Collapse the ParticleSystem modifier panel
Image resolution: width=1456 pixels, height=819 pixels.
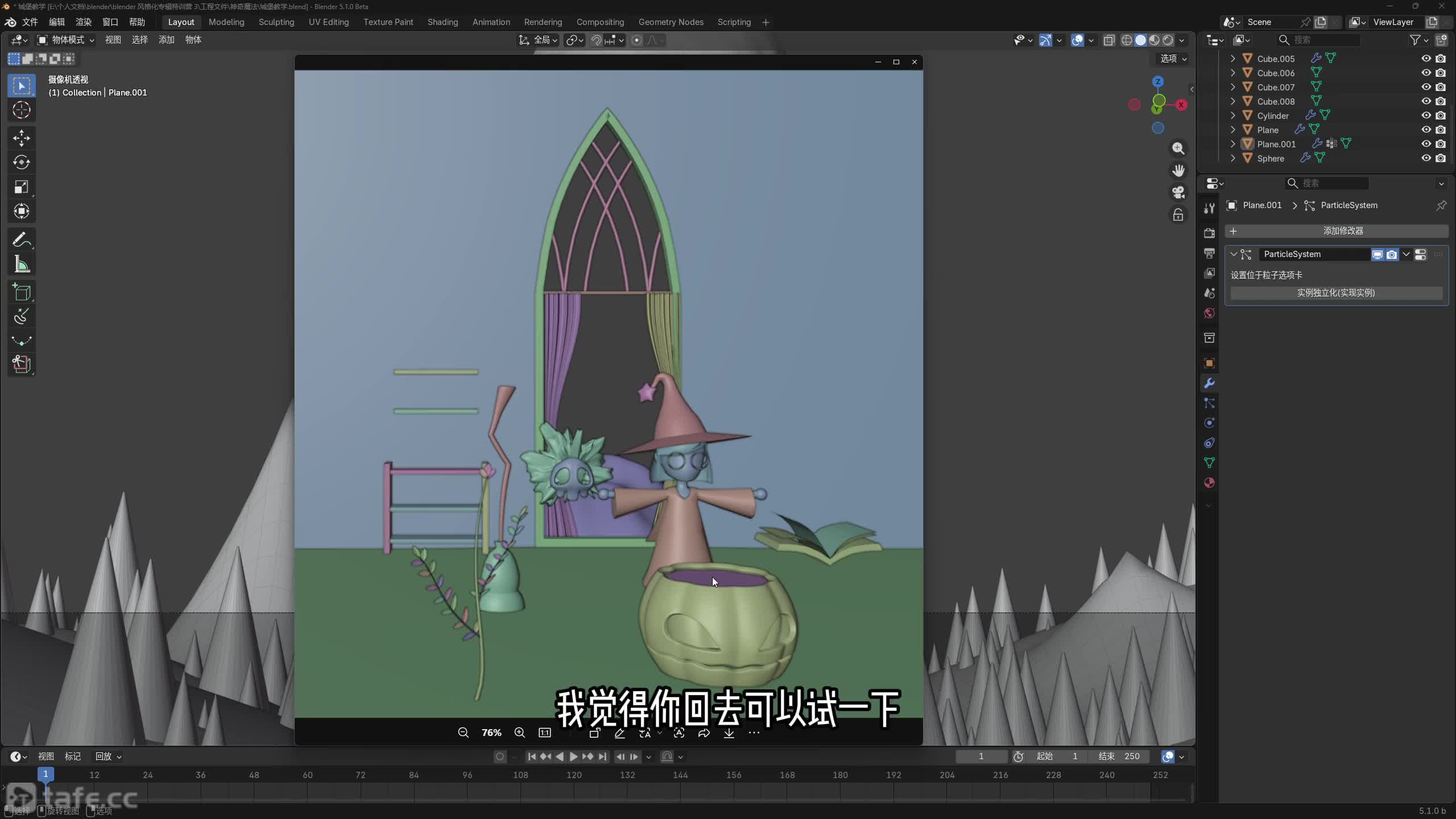click(1234, 254)
